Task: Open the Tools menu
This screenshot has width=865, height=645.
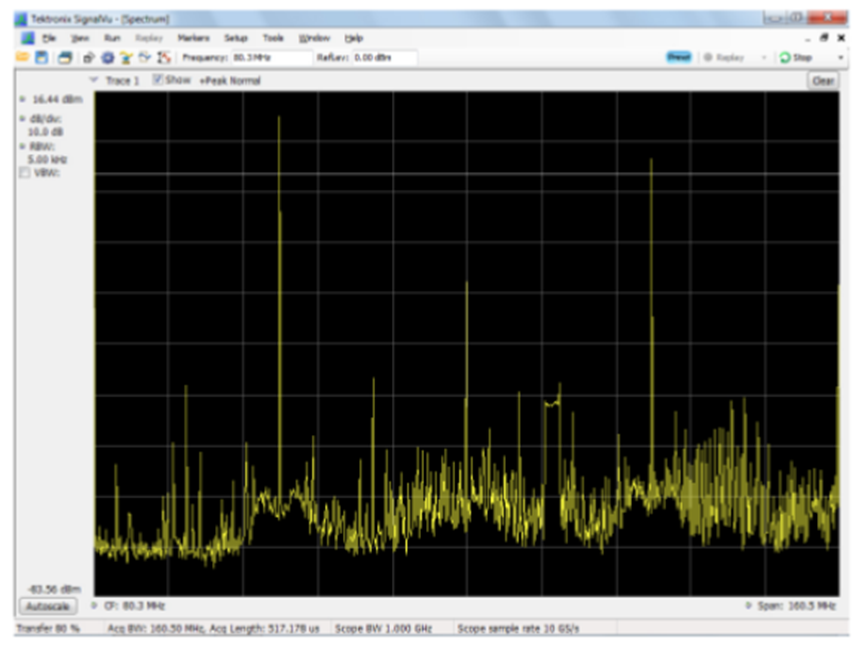Action: click(273, 38)
